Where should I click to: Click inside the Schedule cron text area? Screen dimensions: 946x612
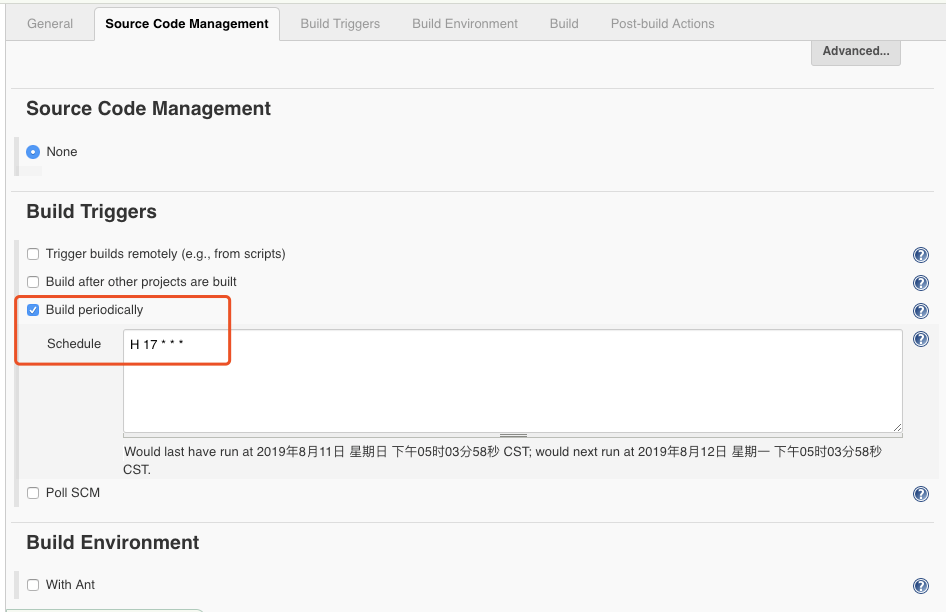pos(513,381)
